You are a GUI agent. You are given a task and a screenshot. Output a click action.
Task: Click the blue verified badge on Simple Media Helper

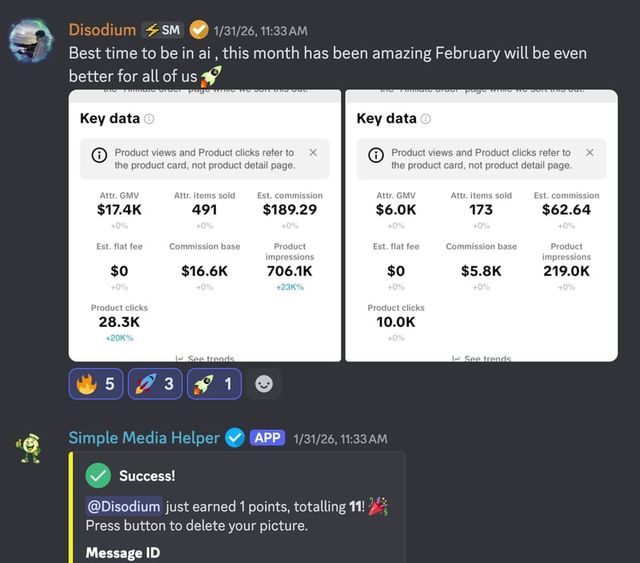(x=235, y=438)
